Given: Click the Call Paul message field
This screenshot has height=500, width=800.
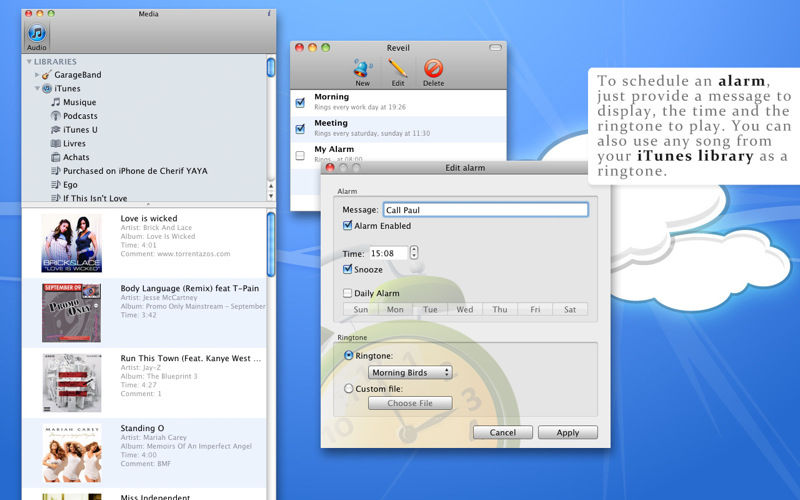Looking at the screenshot, I should (x=486, y=210).
